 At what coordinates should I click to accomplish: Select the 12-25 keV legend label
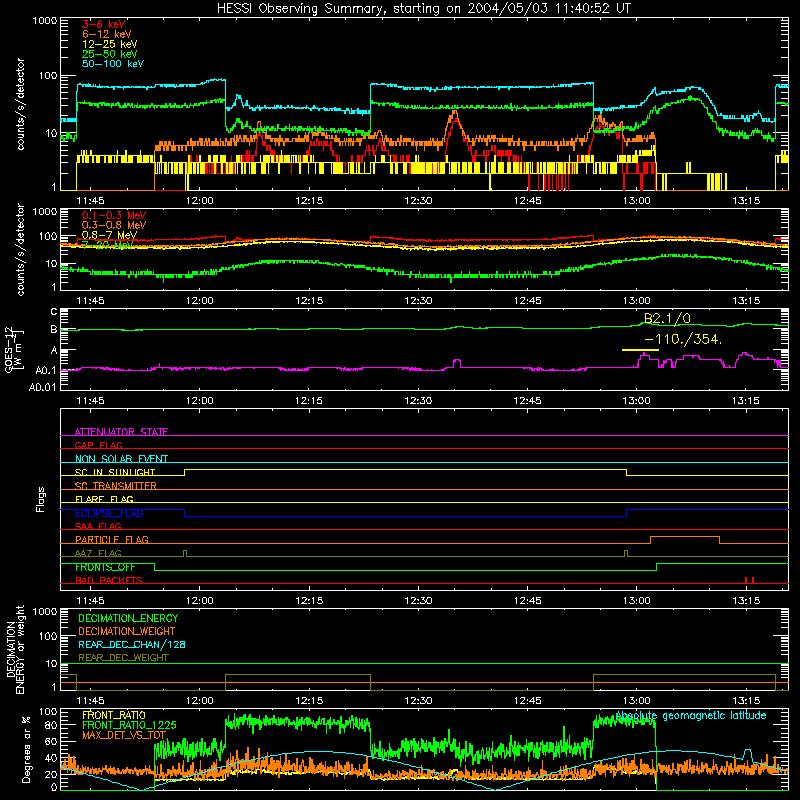pyautogui.click(x=110, y=44)
